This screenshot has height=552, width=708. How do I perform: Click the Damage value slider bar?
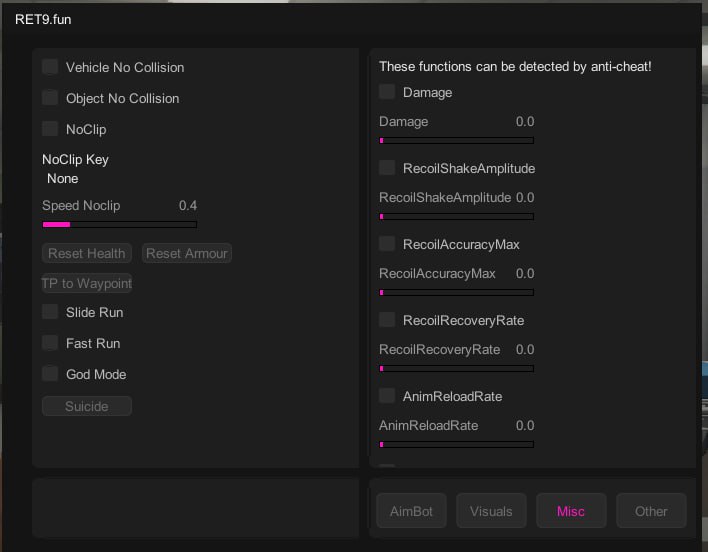tap(456, 141)
